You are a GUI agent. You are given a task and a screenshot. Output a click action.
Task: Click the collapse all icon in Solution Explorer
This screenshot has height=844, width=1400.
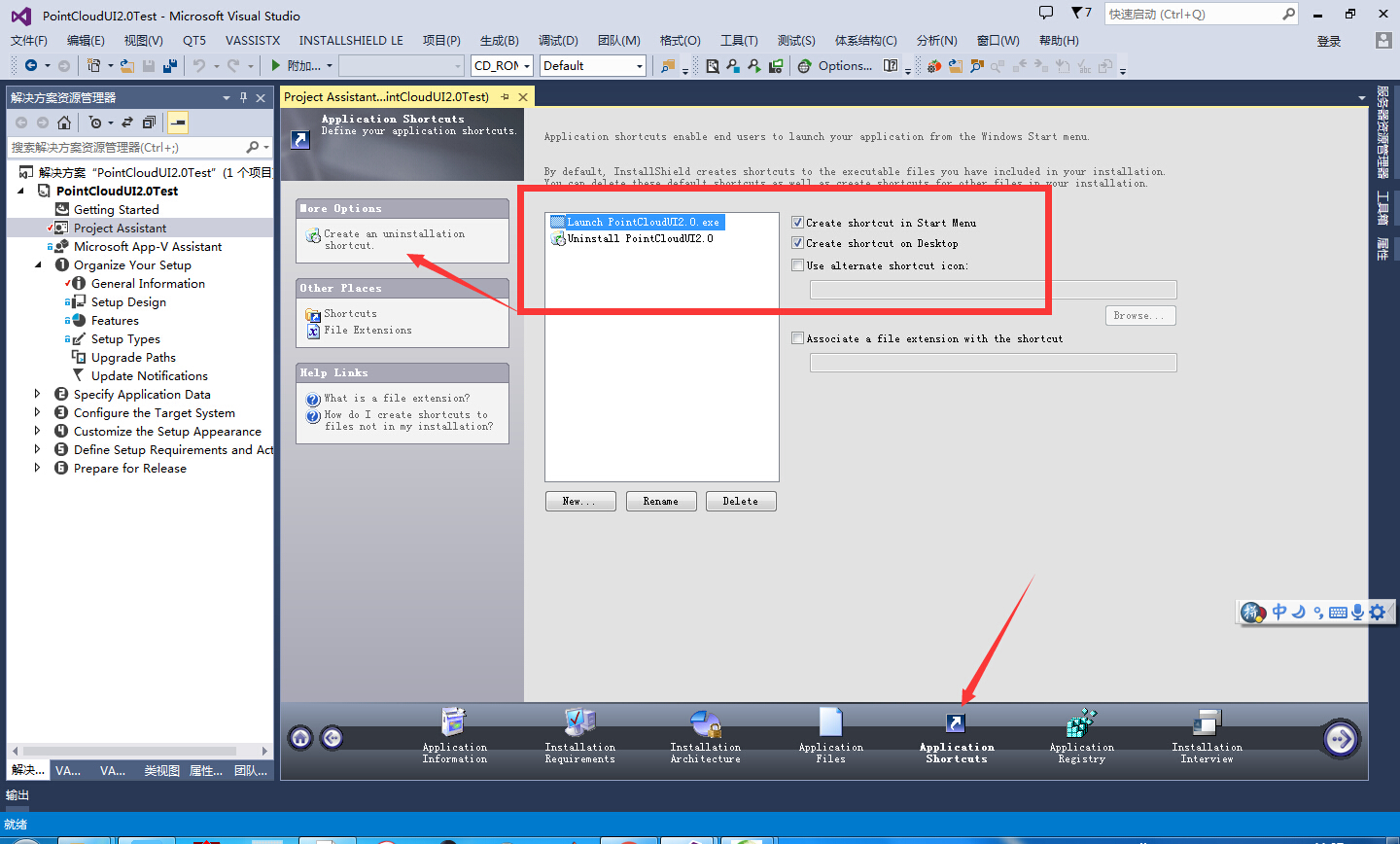point(149,123)
